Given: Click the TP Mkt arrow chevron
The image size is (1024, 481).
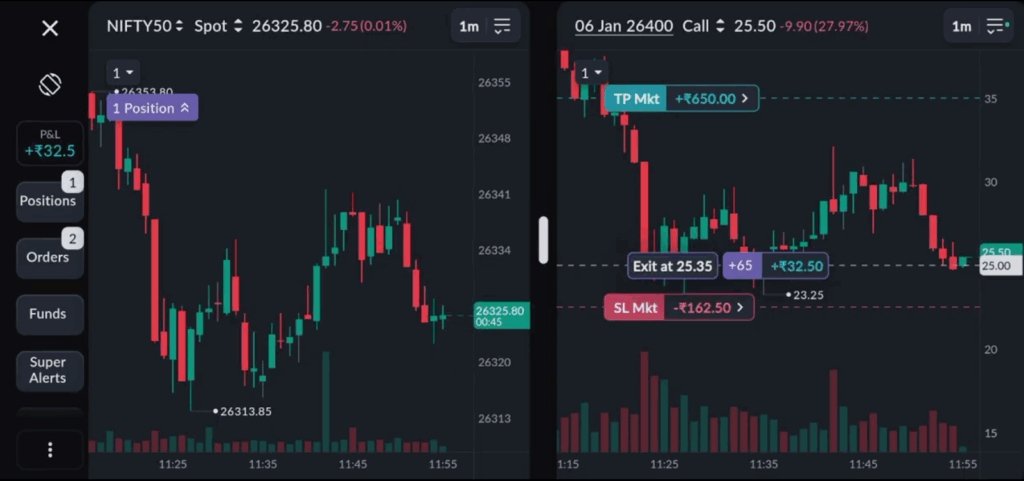Looking at the screenshot, I should (x=744, y=99).
